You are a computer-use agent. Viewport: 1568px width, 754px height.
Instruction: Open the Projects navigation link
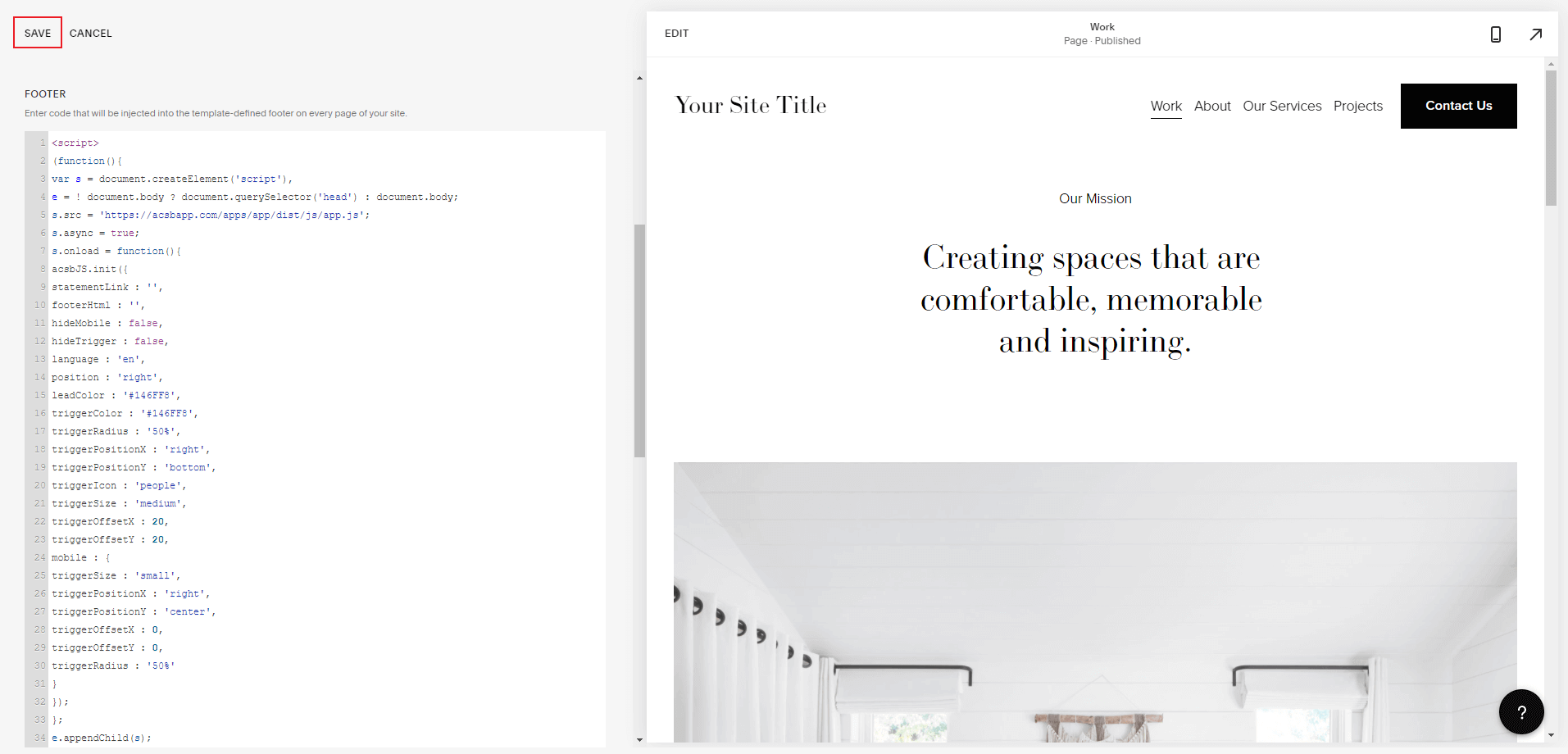(x=1357, y=106)
